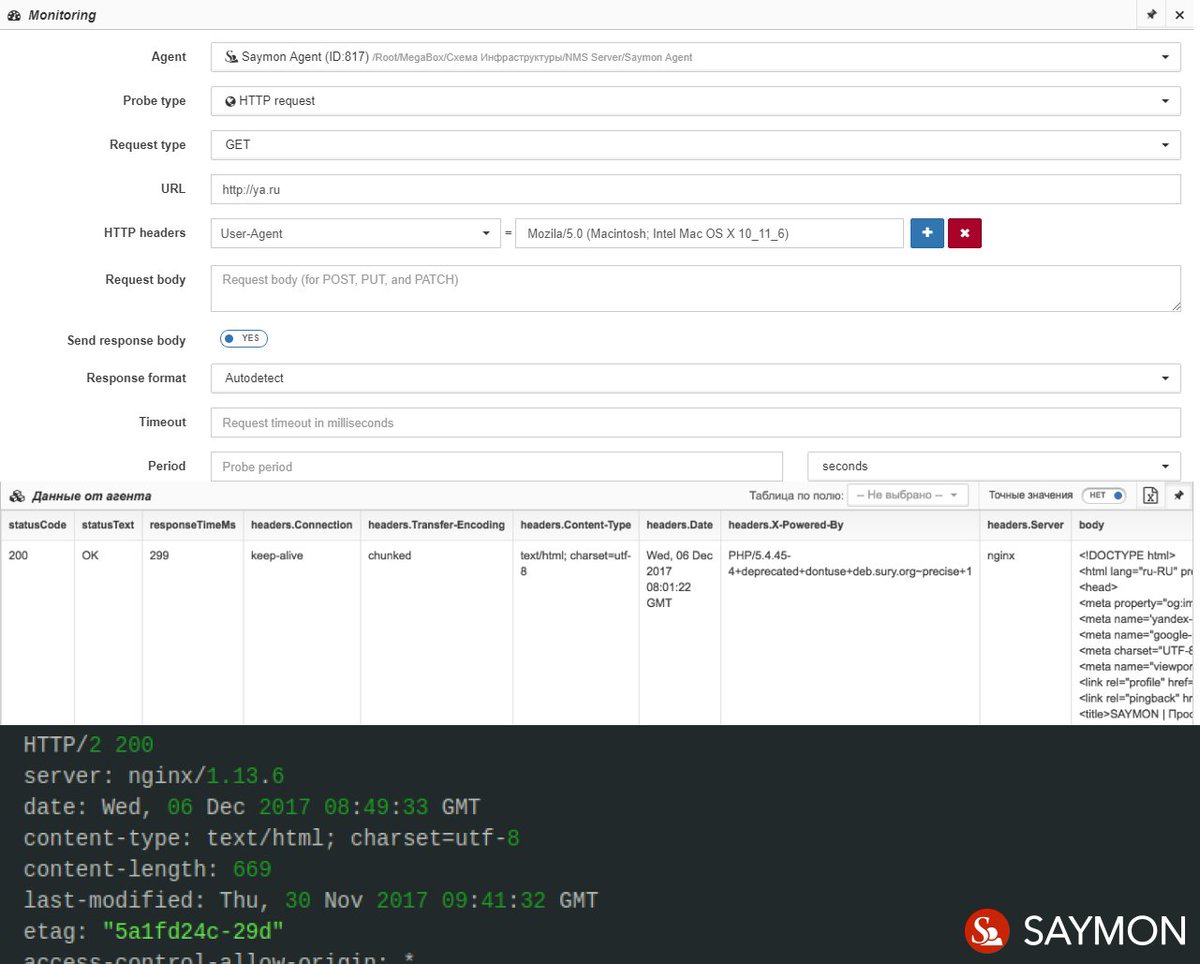Select the 299 response time cell

(x=193, y=633)
